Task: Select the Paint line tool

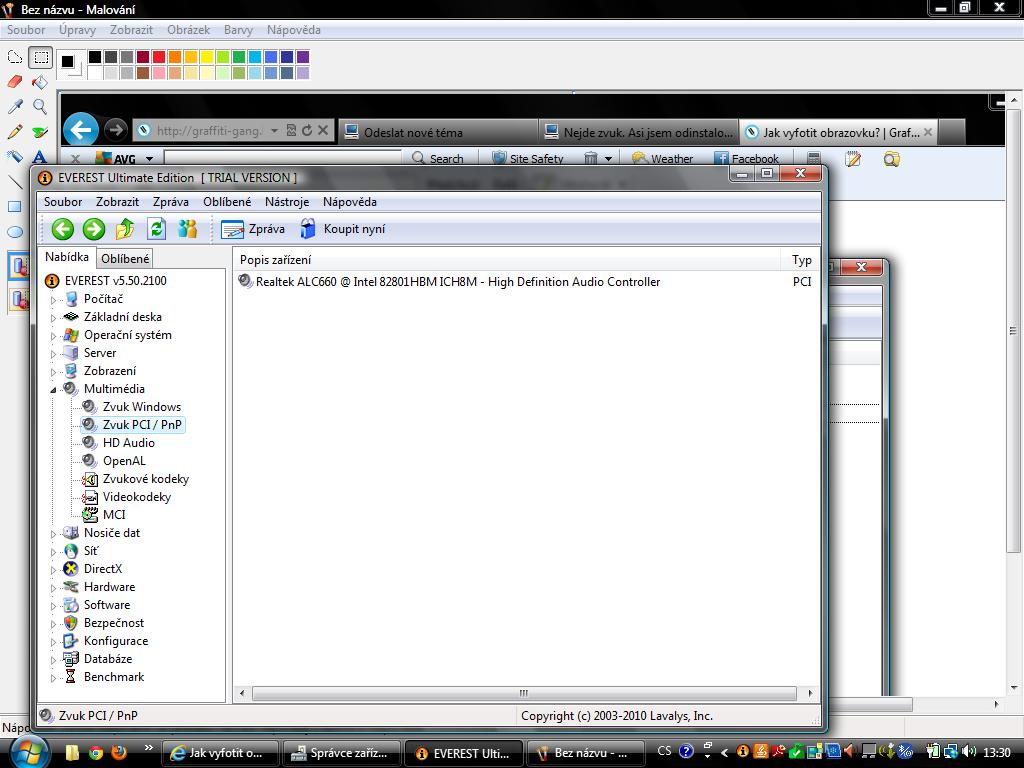Action: [x=14, y=182]
